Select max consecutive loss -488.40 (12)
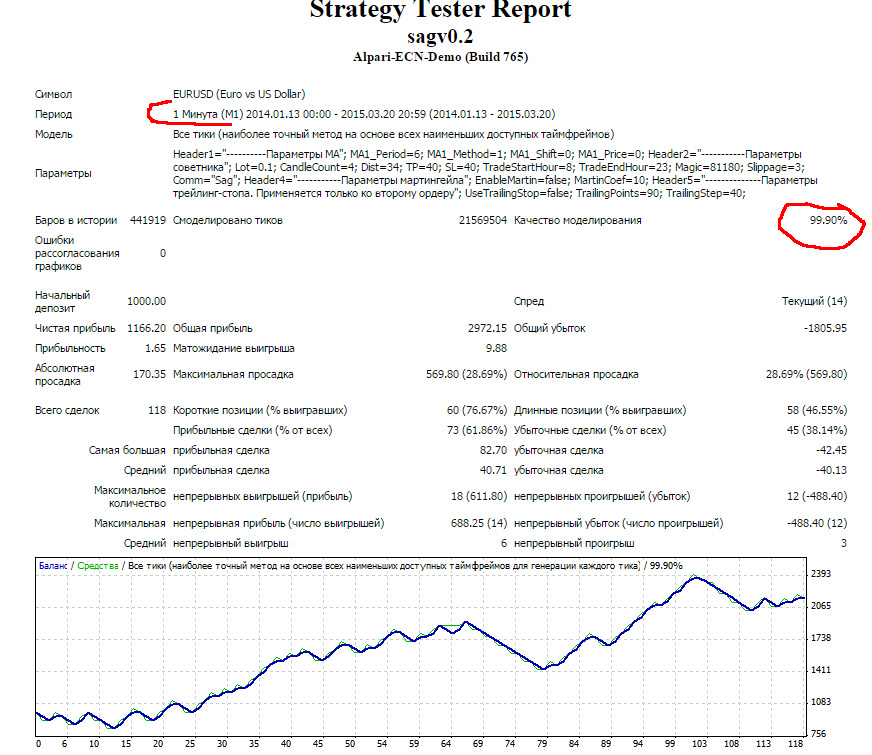 817,523
